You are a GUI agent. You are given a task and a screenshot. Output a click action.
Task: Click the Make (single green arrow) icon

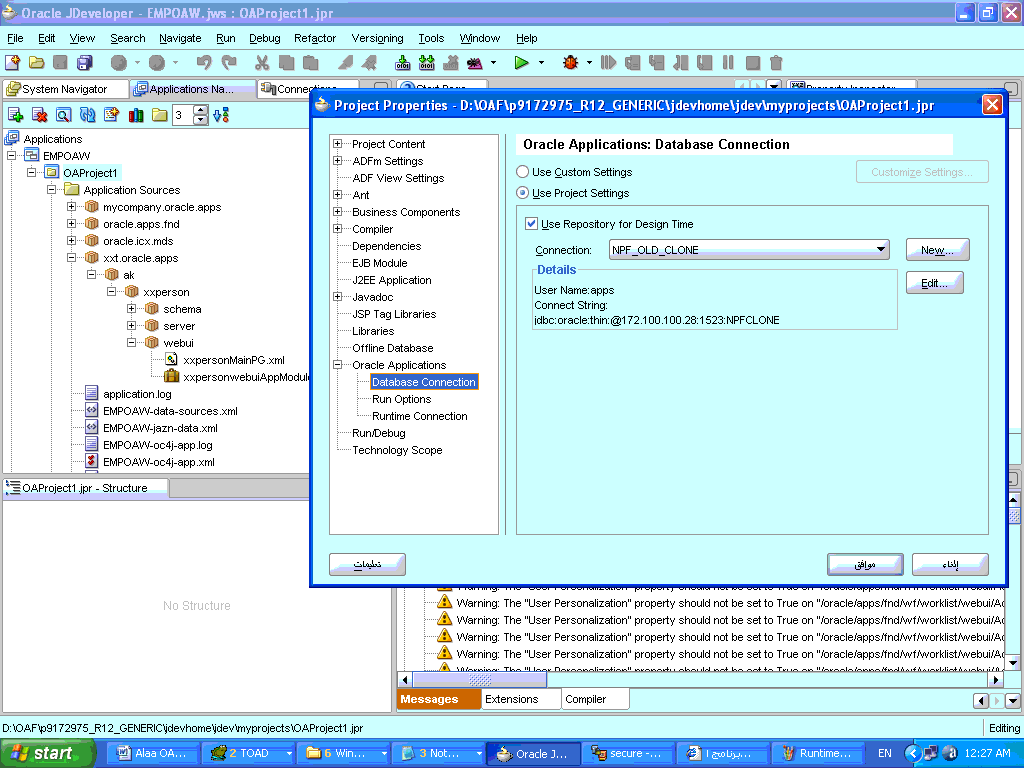[x=403, y=63]
